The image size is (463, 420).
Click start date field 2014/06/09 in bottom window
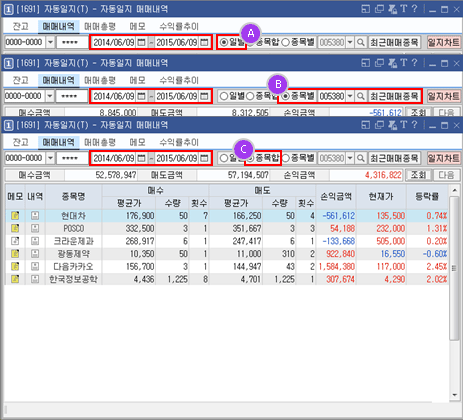pyautogui.click(x=114, y=158)
